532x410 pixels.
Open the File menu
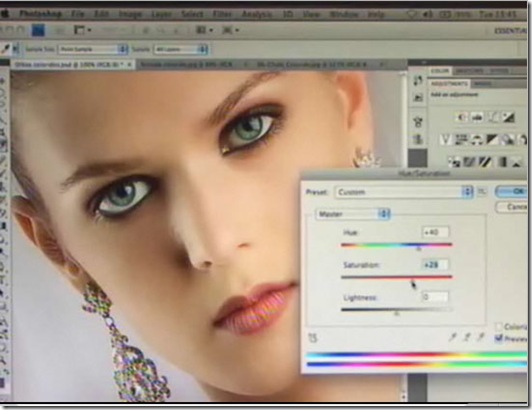[x=78, y=14]
